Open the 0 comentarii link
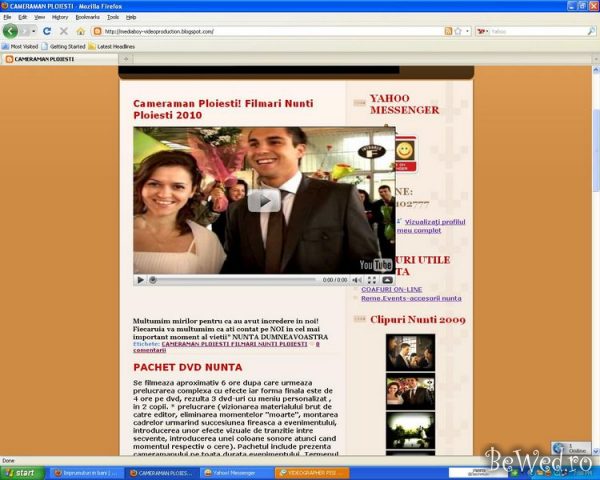 tap(226, 347)
